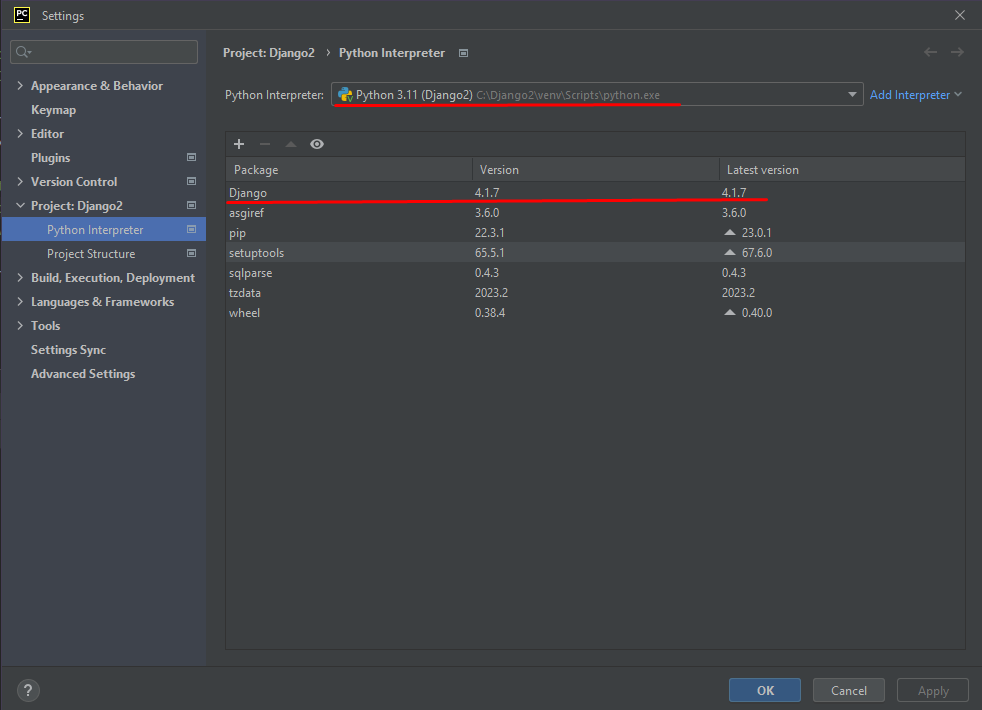This screenshot has width=982, height=710.
Task: Expand the Editor section
Action: 20,133
